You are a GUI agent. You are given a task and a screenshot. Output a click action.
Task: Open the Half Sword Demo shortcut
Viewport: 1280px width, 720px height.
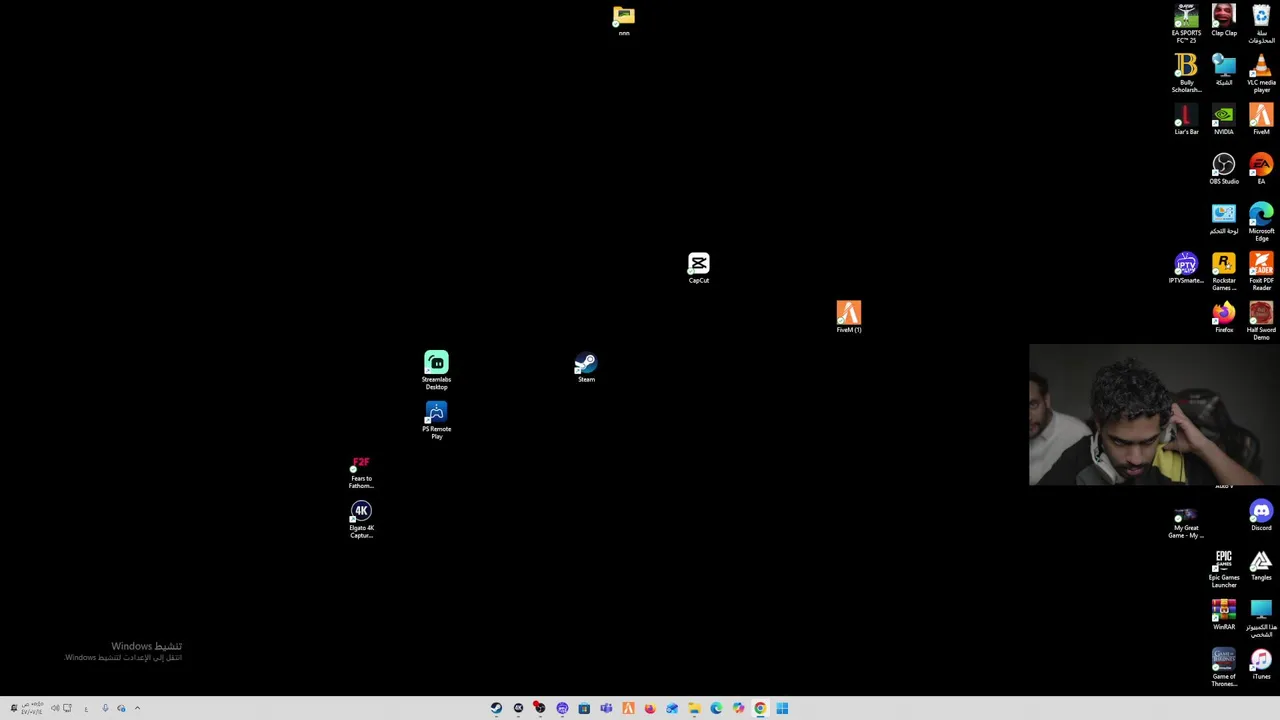point(1261,321)
